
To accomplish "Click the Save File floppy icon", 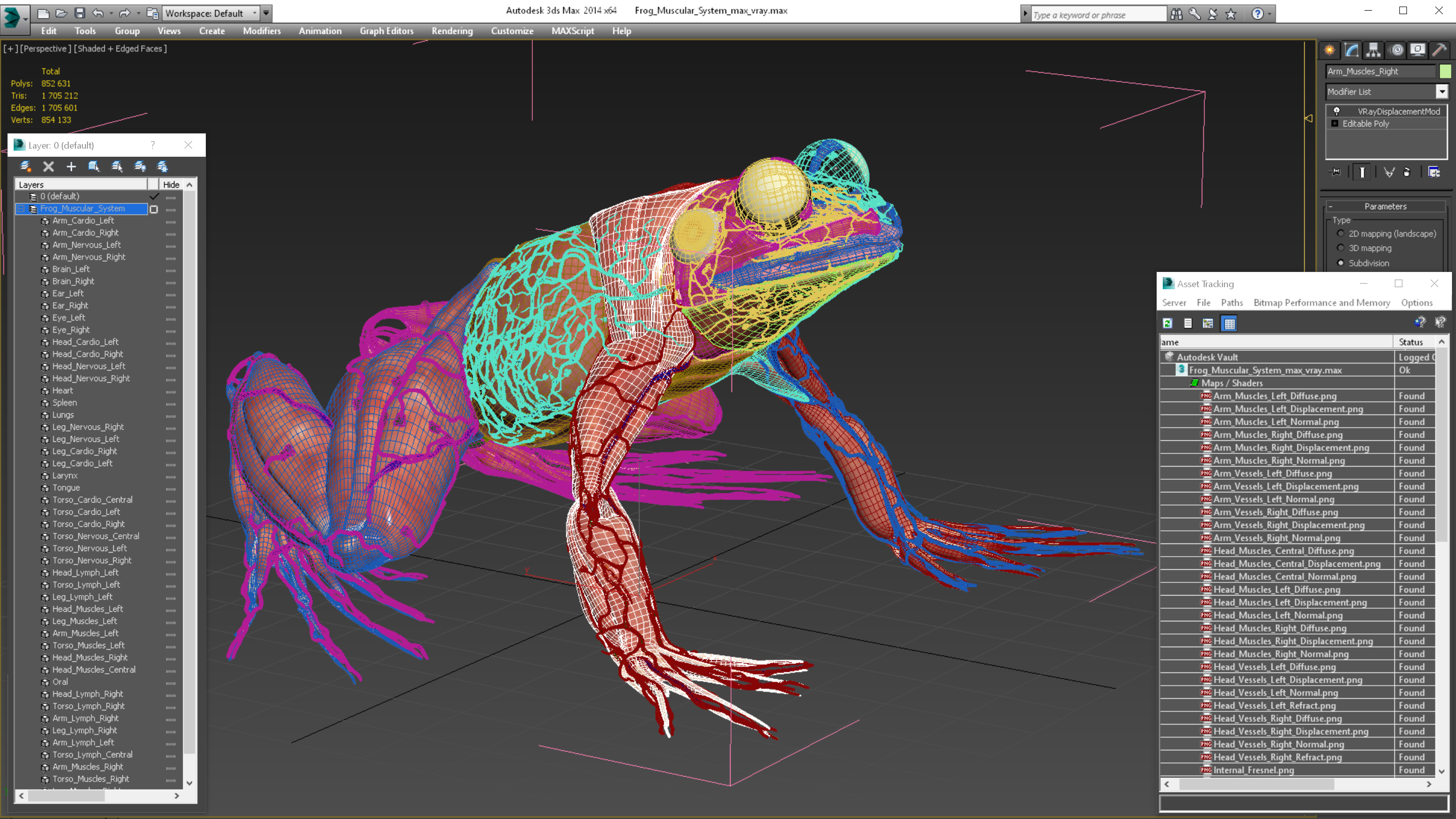I will [x=80, y=13].
